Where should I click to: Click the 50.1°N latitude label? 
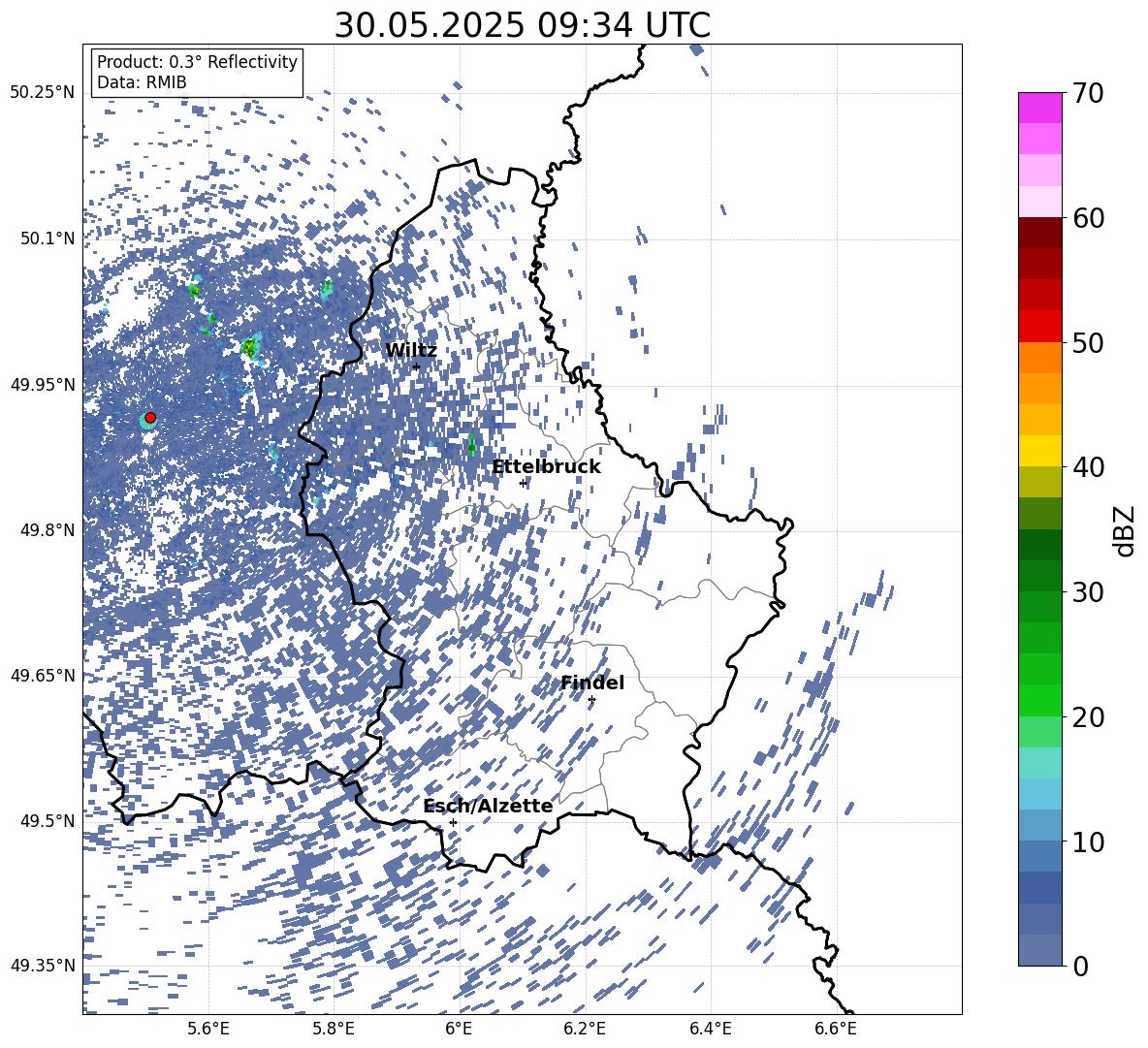tap(47, 238)
